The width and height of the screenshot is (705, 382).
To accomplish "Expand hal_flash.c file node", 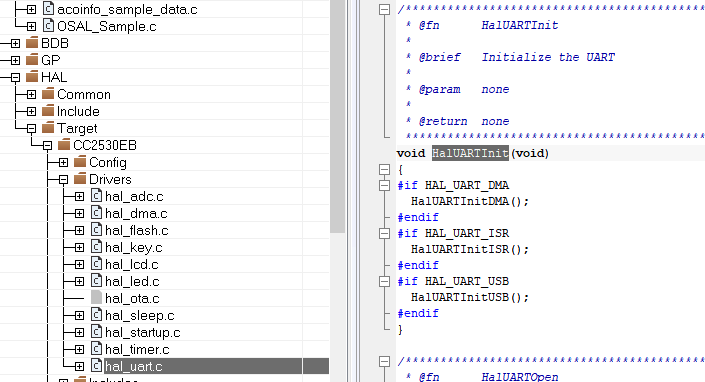I will tap(80, 231).
